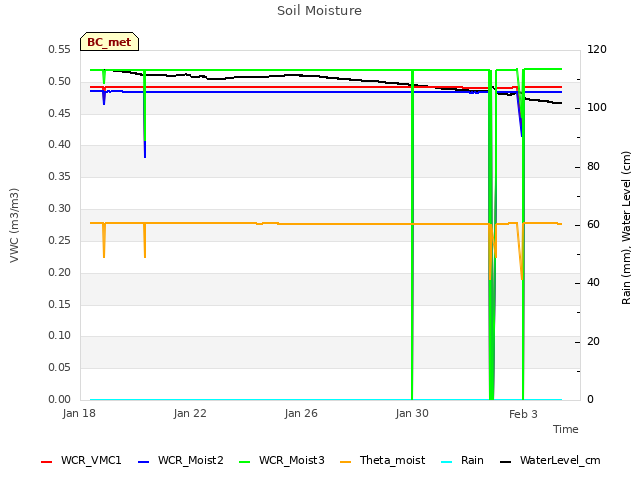Click the 0.00 left axis tick label
The width and height of the screenshot is (640, 480).
(60, 399)
